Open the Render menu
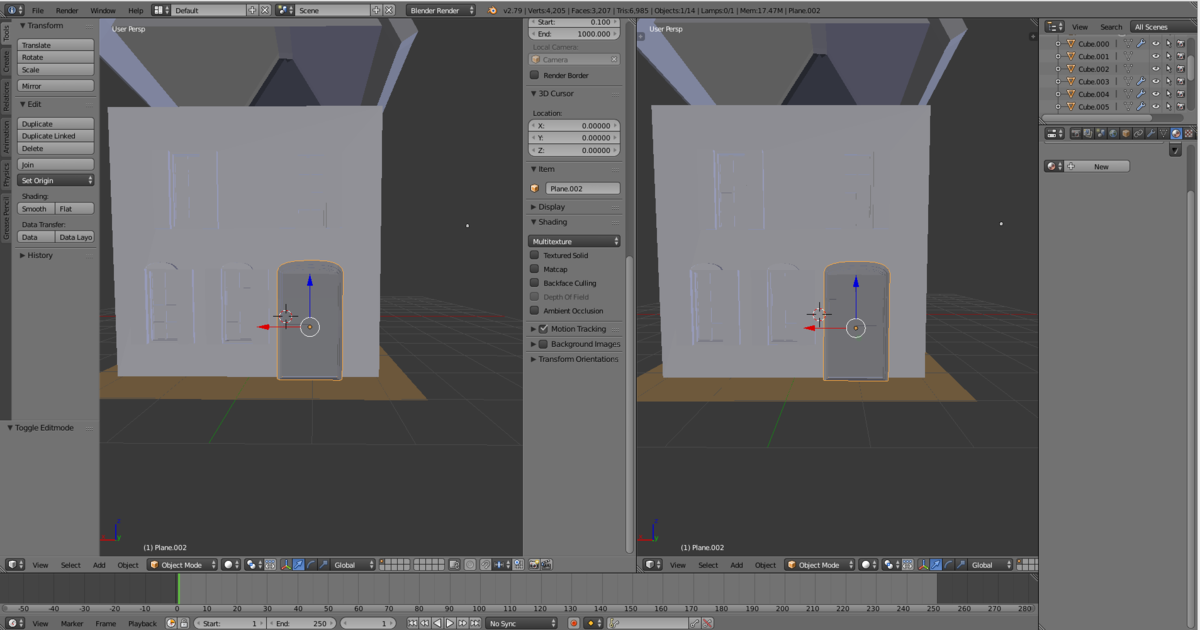This screenshot has width=1200, height=630. 67,10
